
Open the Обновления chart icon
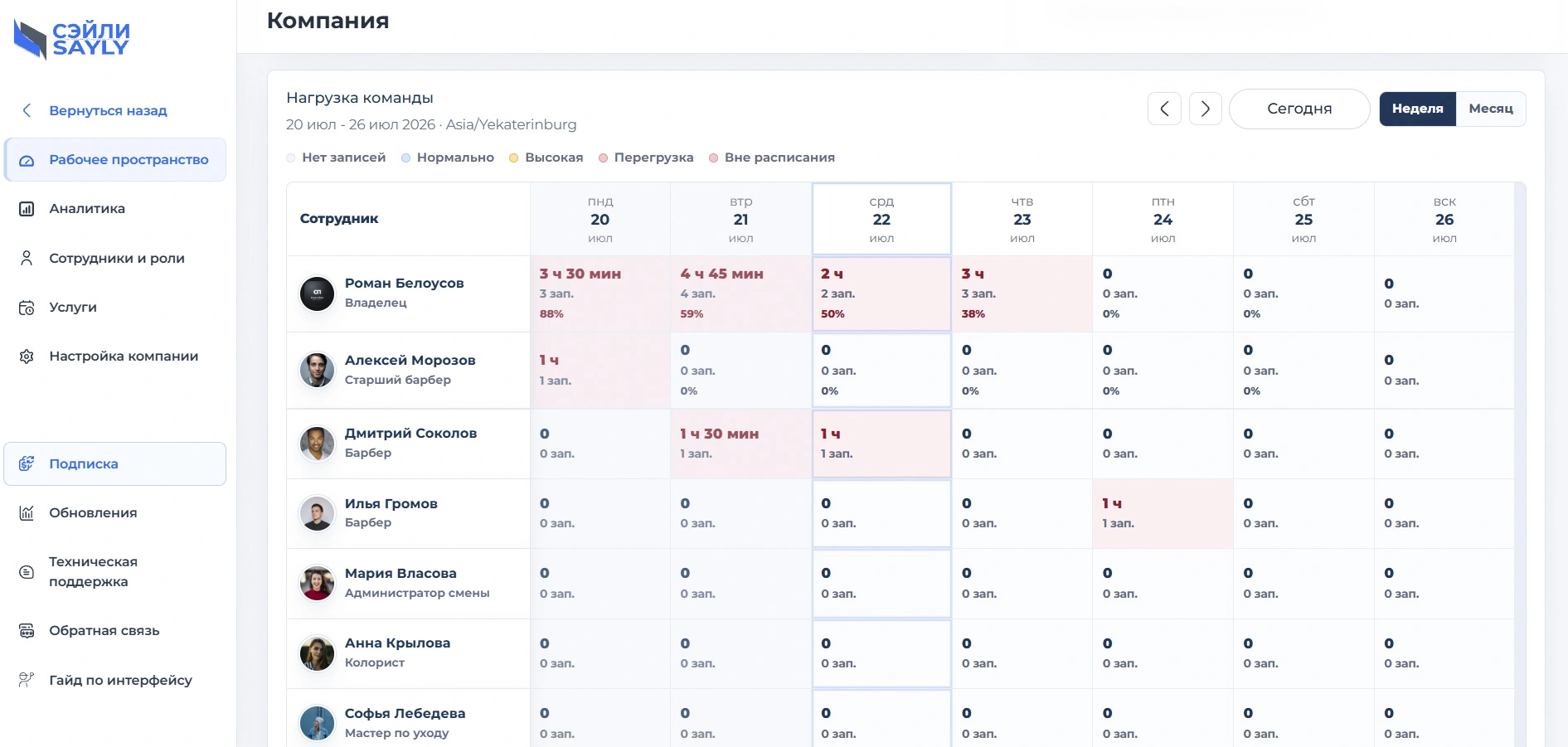(27, 513)
